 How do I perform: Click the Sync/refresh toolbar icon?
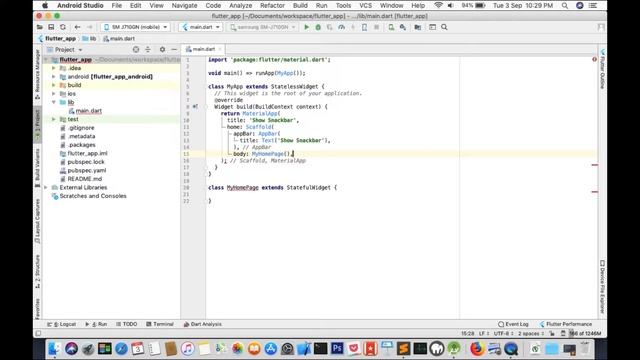pos(63,27)
